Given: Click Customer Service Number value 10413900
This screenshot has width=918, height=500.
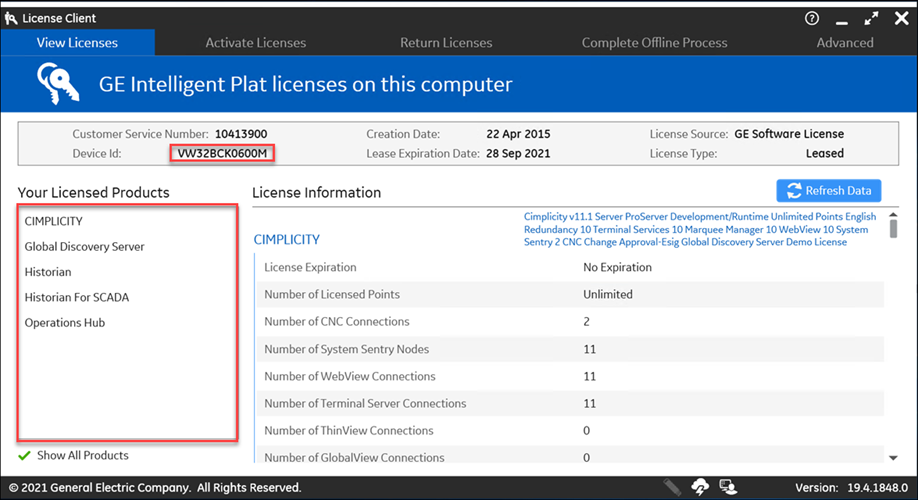Looking at the screenshot, I should 241,134.
